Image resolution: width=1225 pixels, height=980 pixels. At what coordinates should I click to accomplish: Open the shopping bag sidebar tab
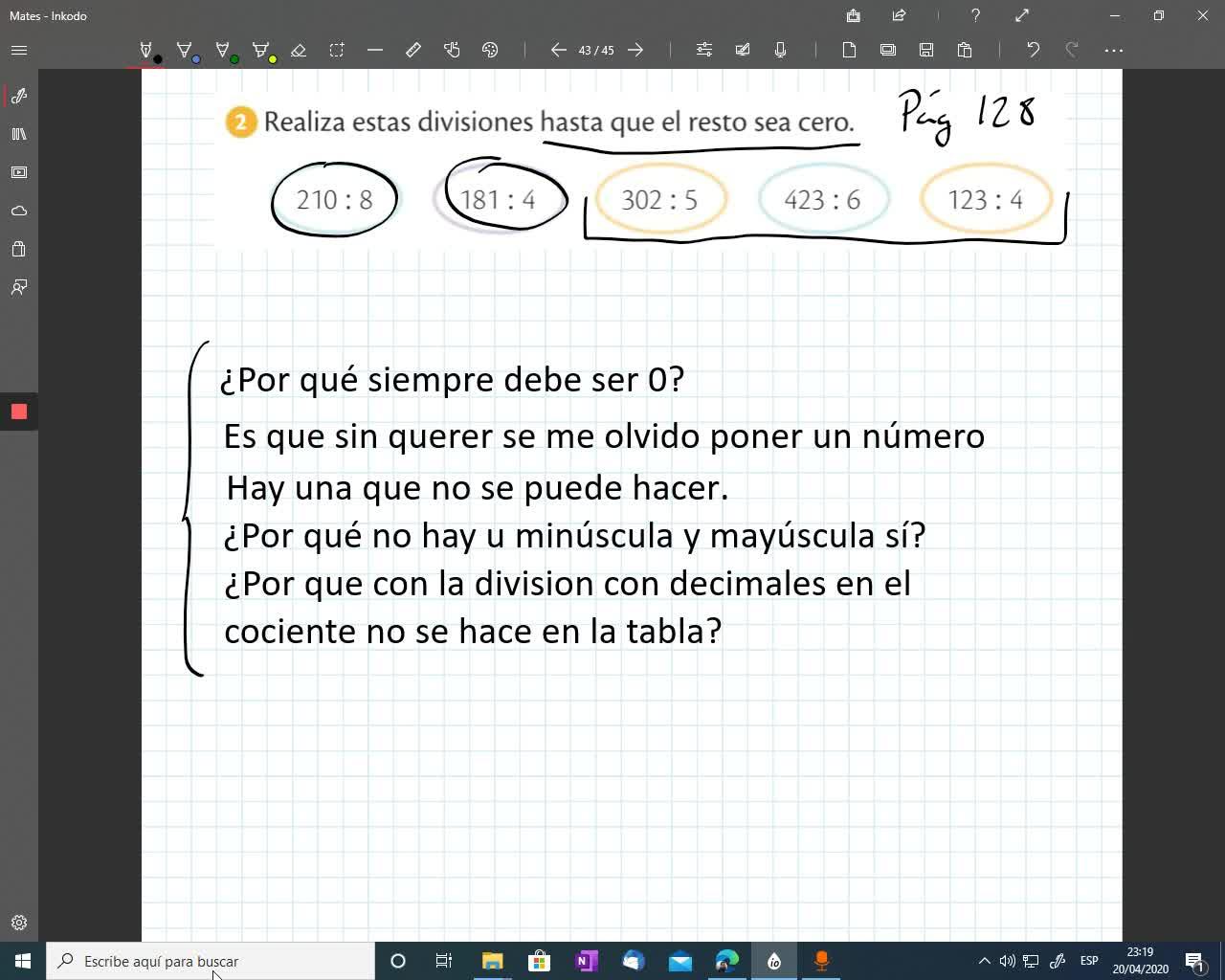tap(19, 249)
